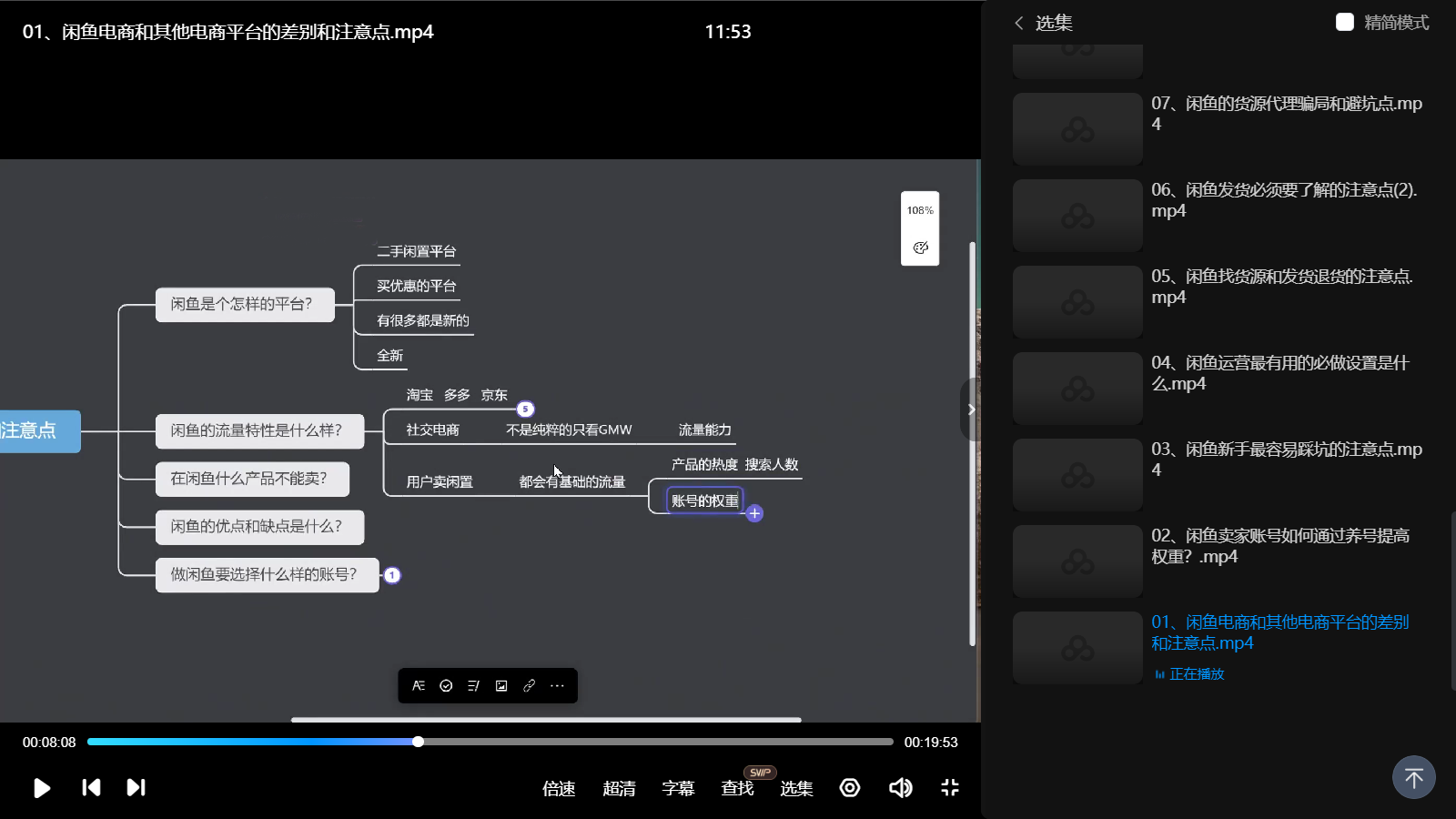
Task: Click the circular record icon in controls
Action: point(850,788)
